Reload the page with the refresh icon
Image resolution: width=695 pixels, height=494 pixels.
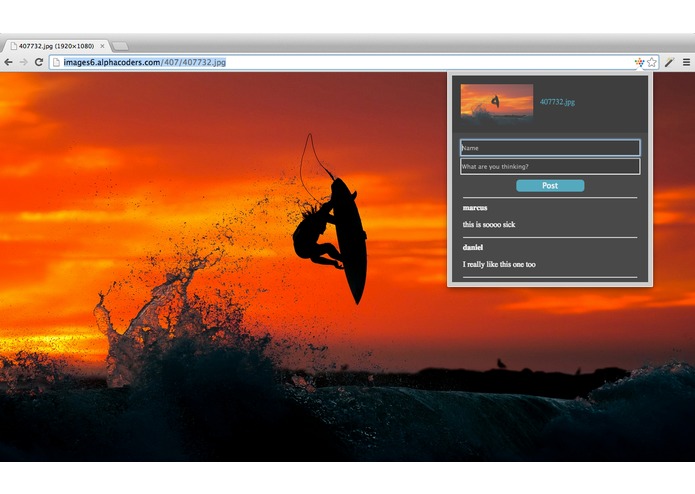[x=39, y=62]
